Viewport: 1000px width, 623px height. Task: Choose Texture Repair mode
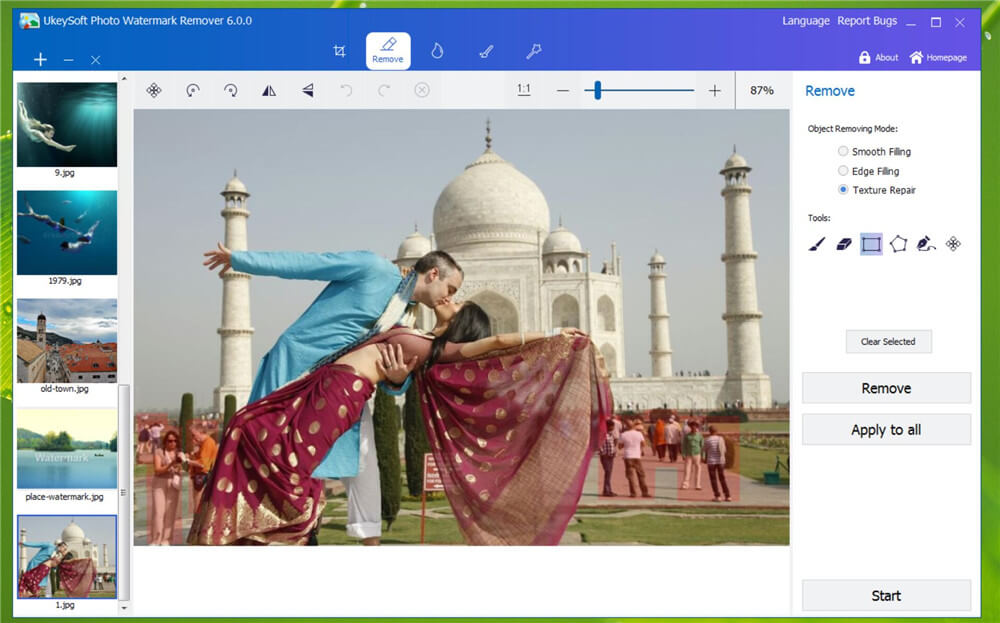tap(843, 190)
